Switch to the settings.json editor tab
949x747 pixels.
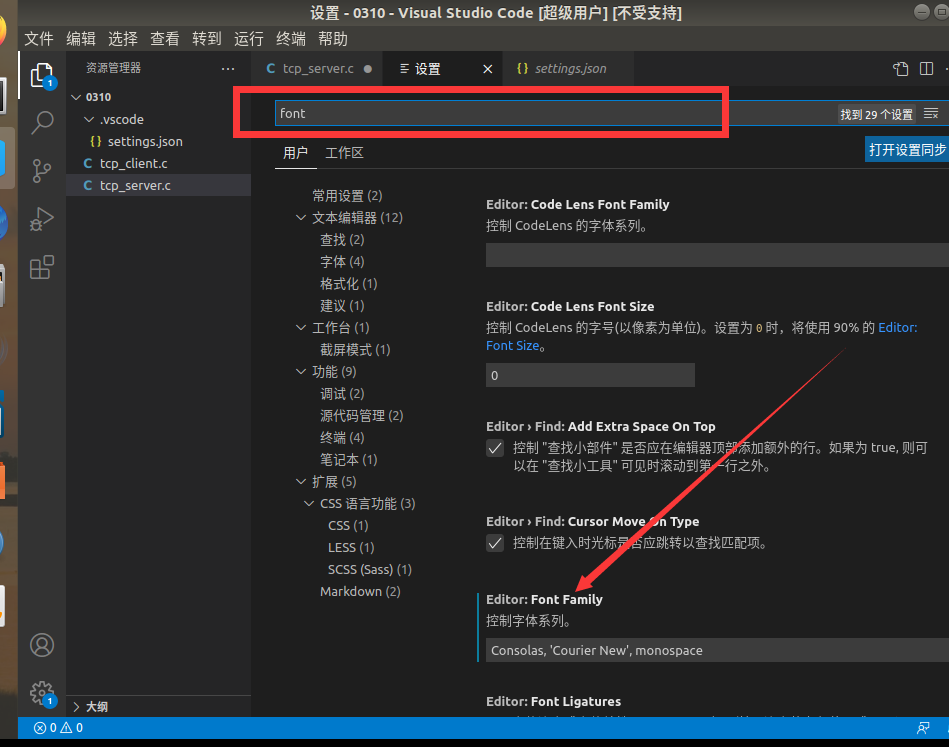(569, 68)
